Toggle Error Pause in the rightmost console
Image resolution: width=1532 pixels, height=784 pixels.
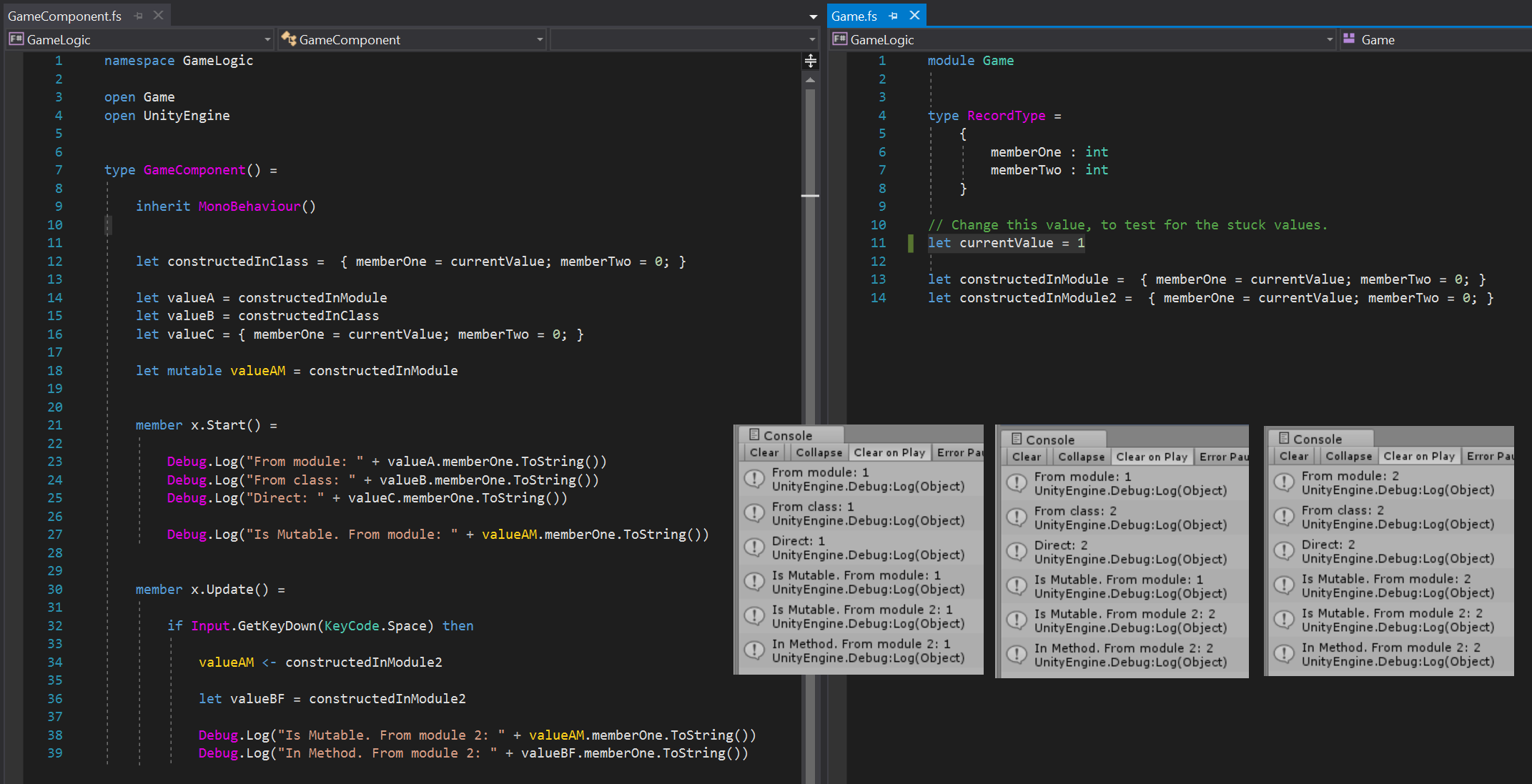point(1491,456)
